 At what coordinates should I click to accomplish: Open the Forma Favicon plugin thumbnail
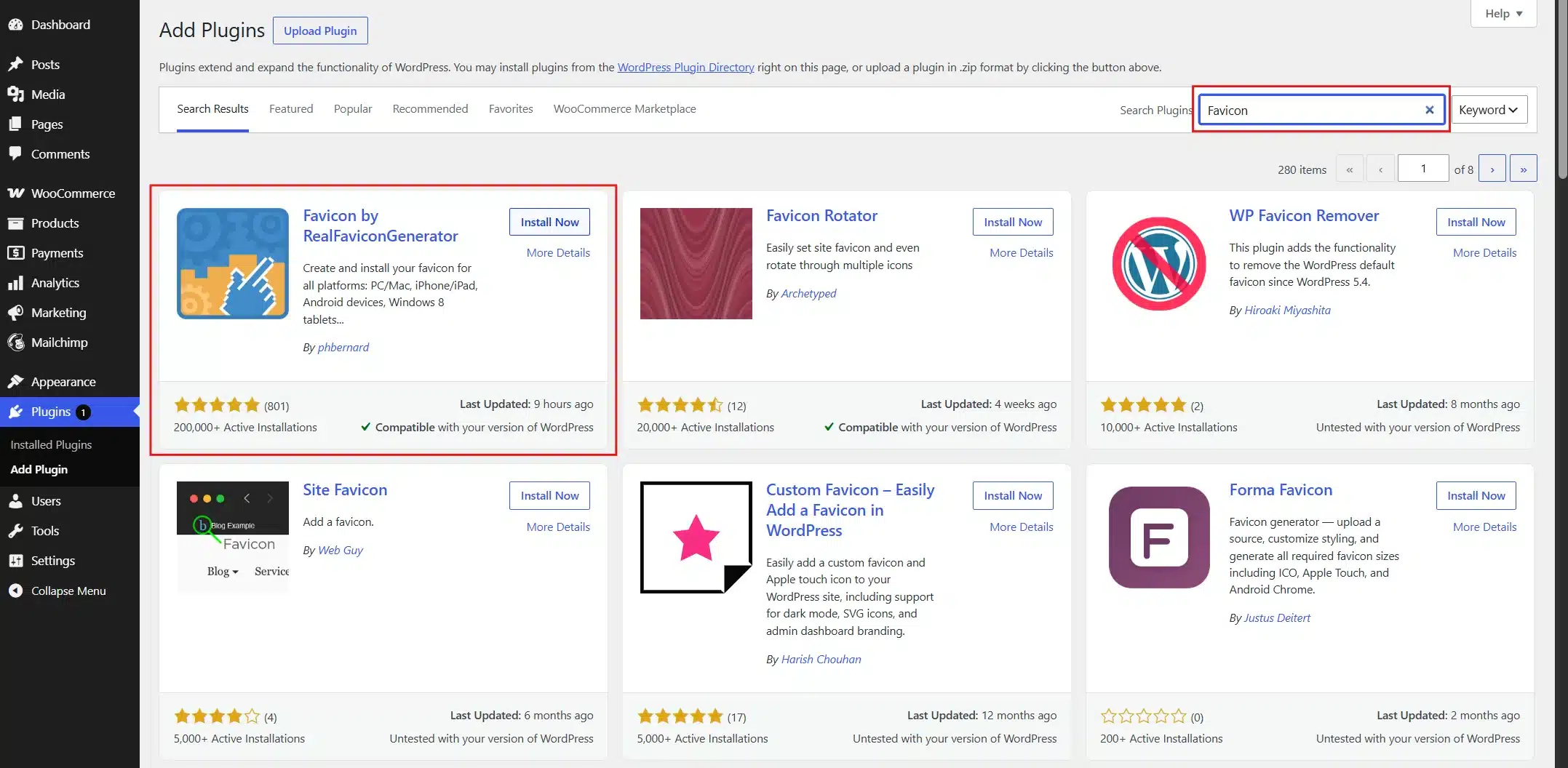1159,537
